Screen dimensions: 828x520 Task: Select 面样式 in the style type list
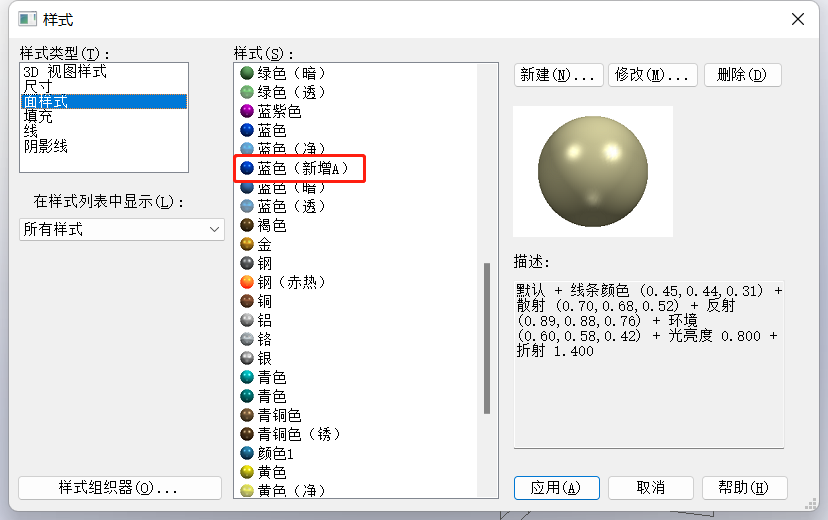pos(104,101)
